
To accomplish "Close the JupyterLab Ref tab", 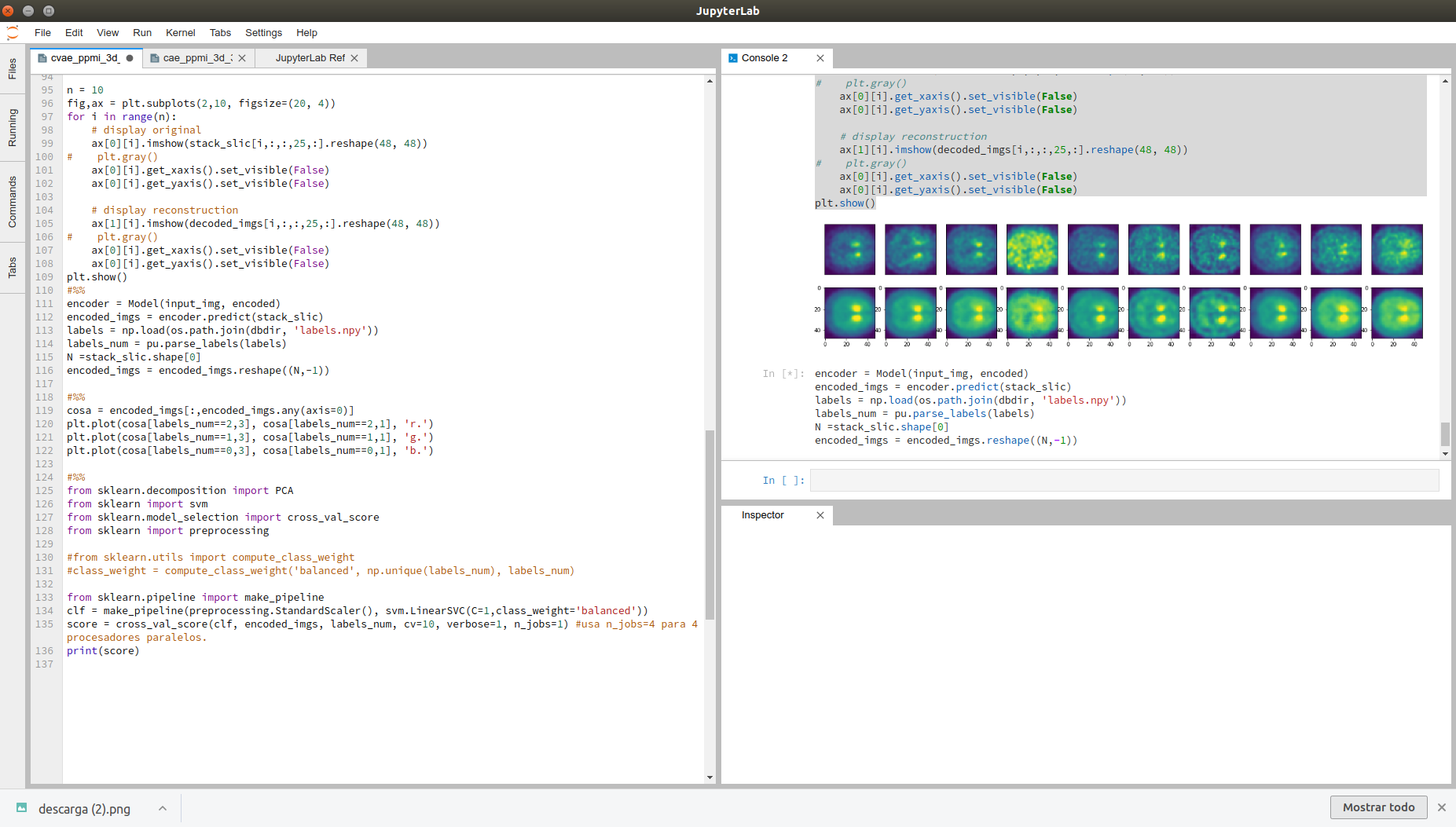I will (x=354, y=58).
